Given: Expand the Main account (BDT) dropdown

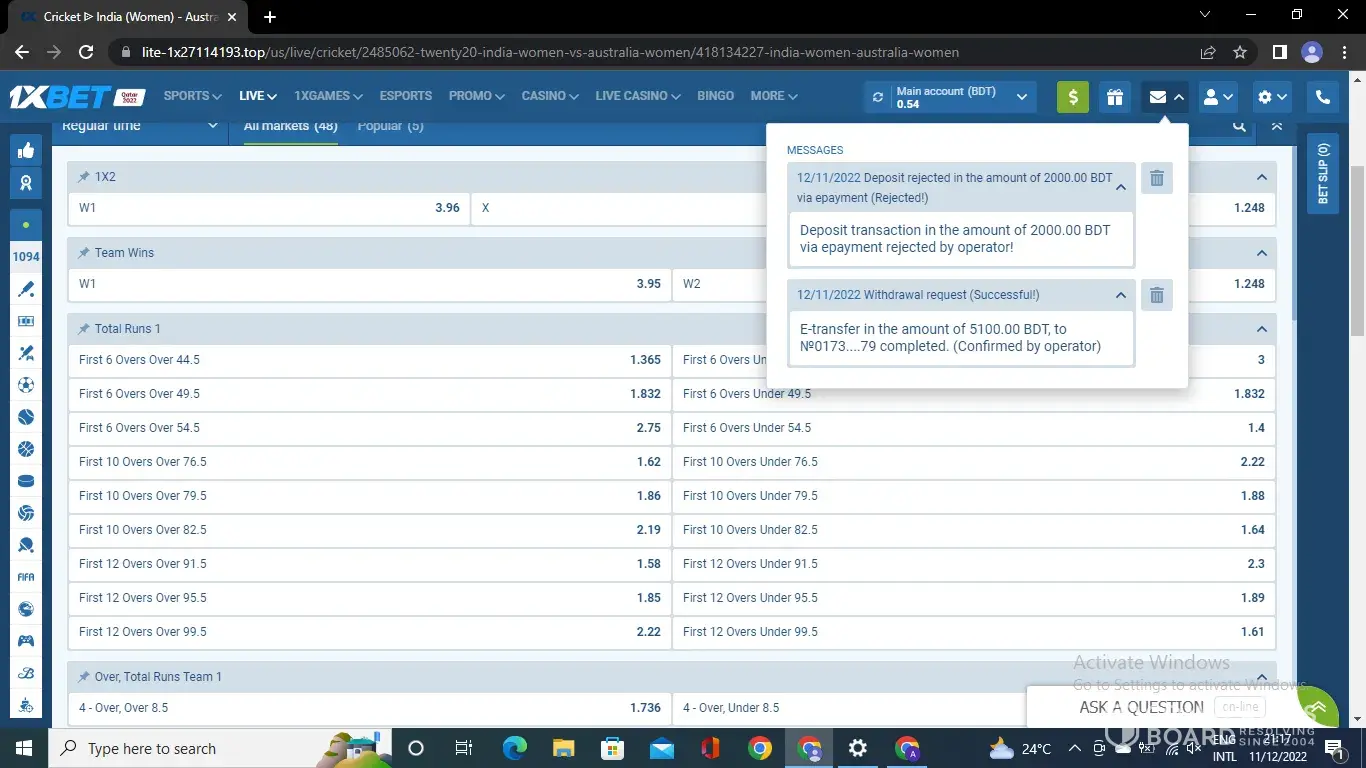Looking at the screenshot, I should (x=1021, y=97).
